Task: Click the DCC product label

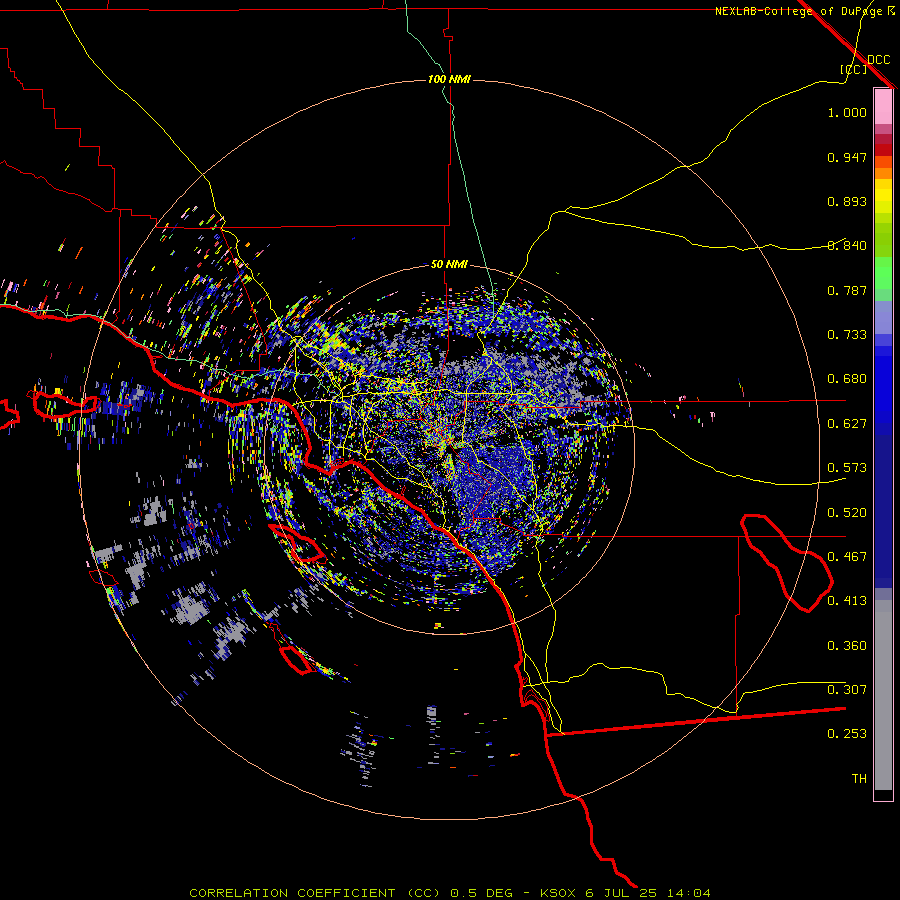Action: pos(879,60)
